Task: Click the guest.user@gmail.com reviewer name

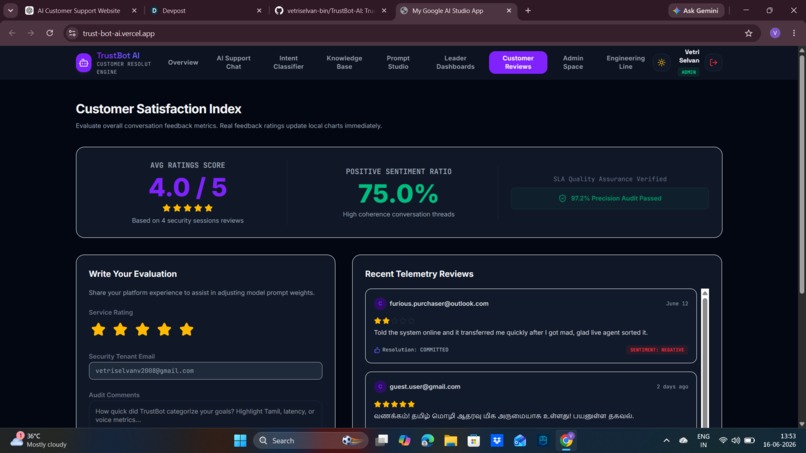Action: pyautogui.click(x=425, y=387)
